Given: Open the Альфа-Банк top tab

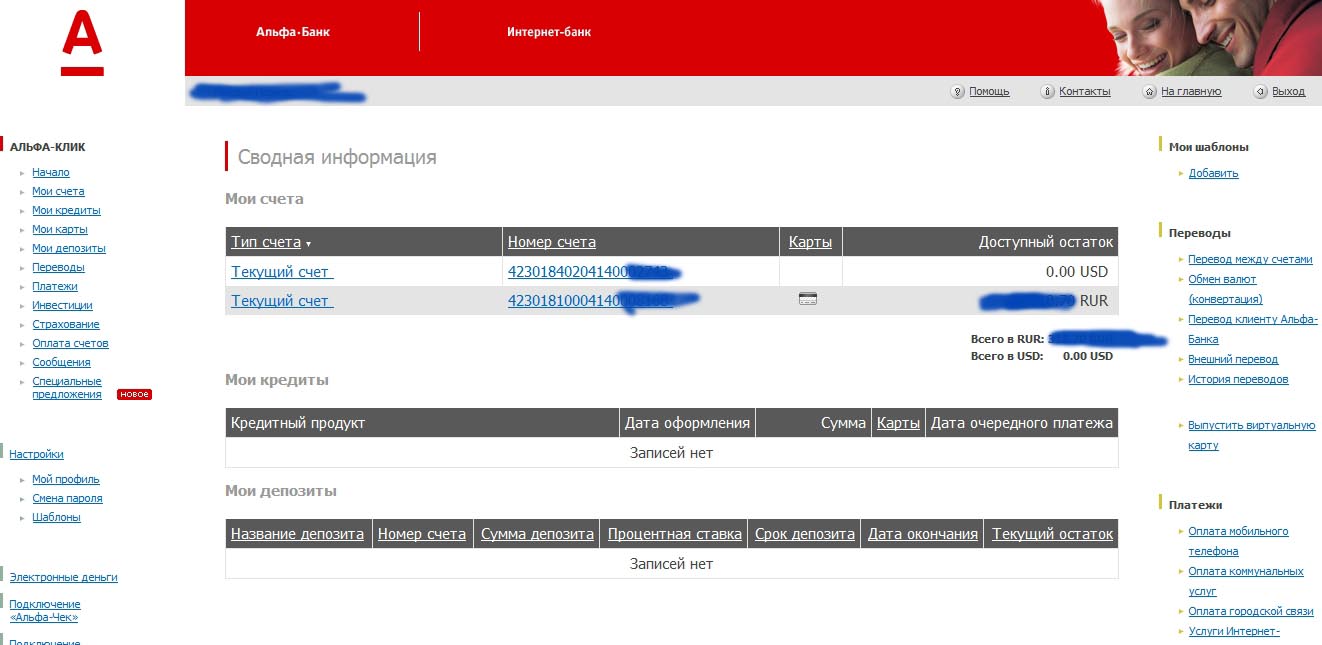Looking at the screenshot, I should tap(292, 32).
